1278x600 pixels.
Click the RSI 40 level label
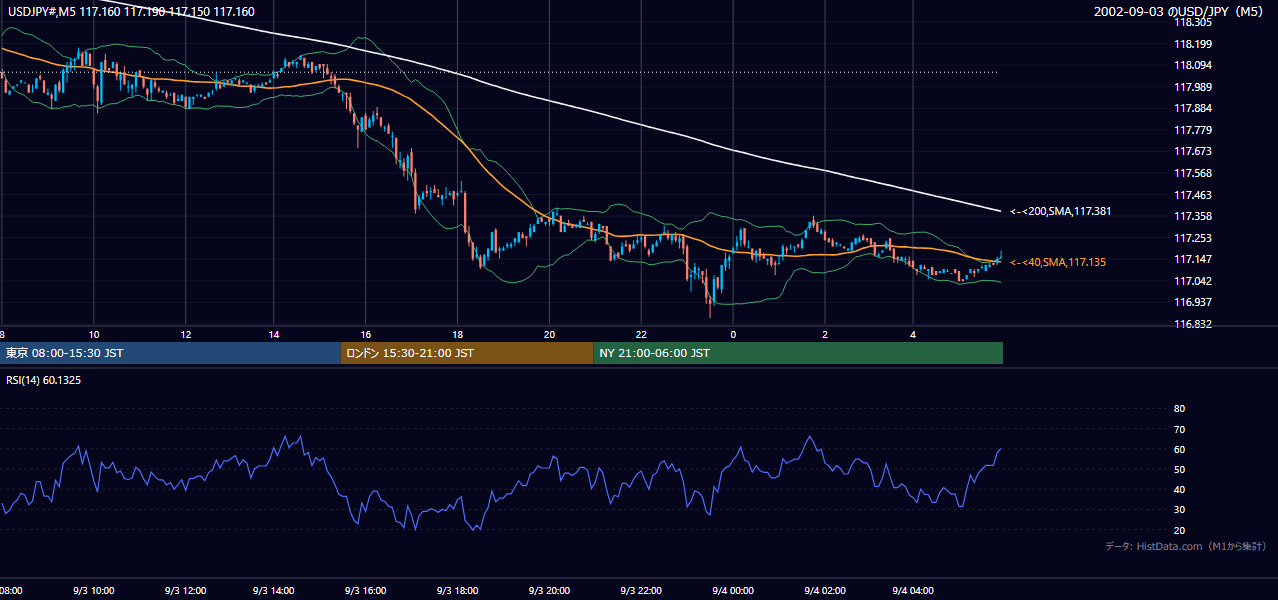(x=1180, y=490)
